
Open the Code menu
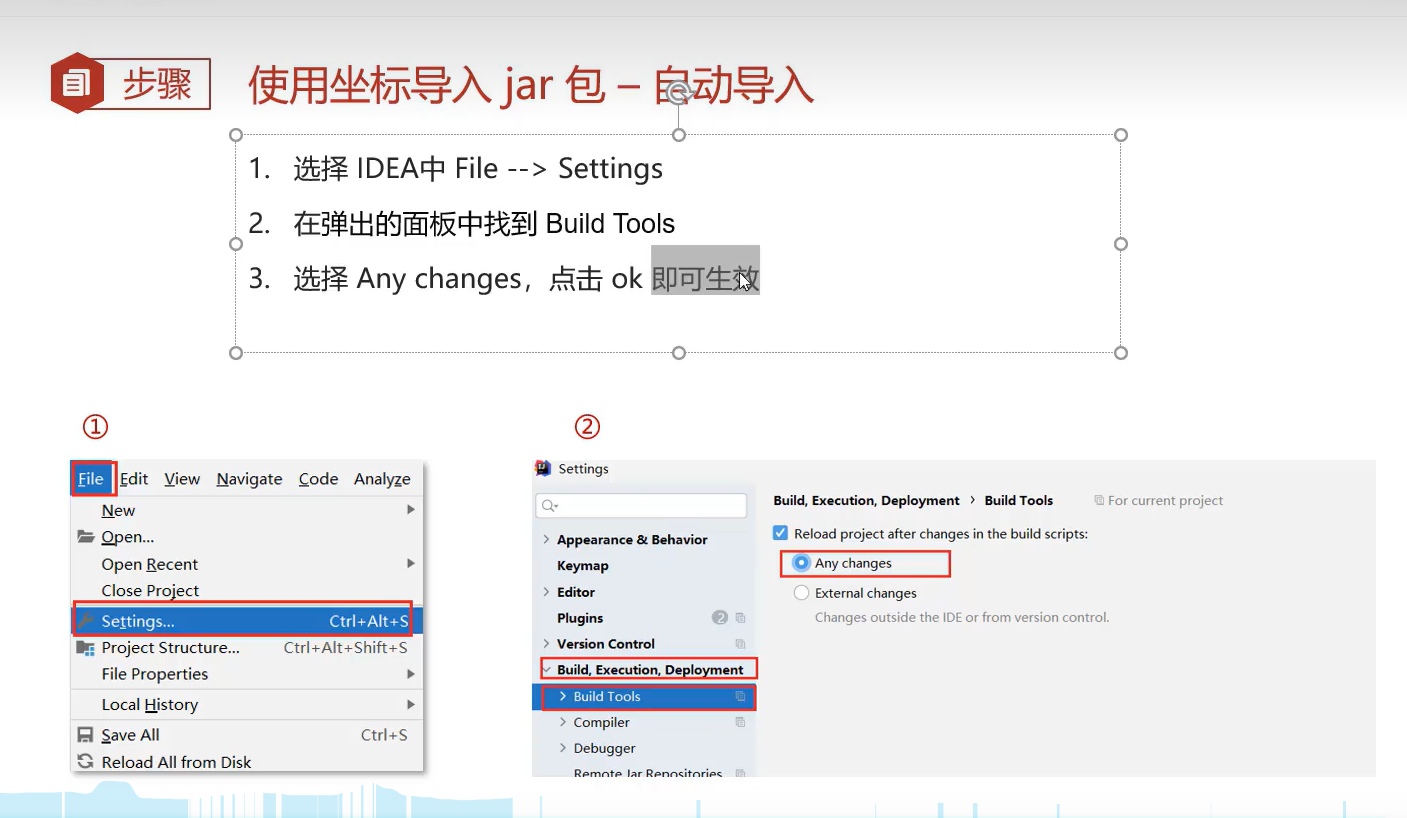coord(318,479)
